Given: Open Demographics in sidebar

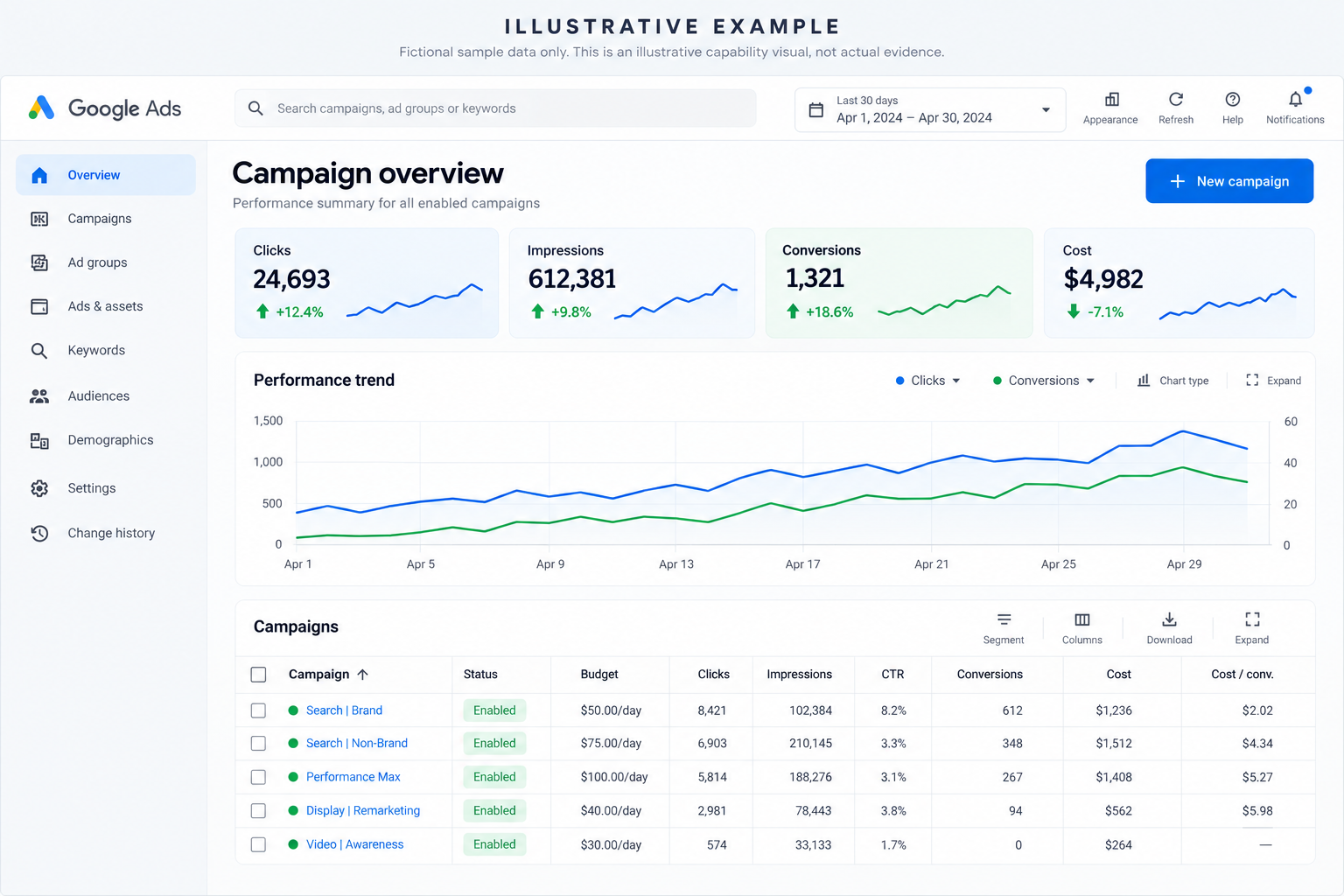Looking at the screenshot, I should click(106, 440).
